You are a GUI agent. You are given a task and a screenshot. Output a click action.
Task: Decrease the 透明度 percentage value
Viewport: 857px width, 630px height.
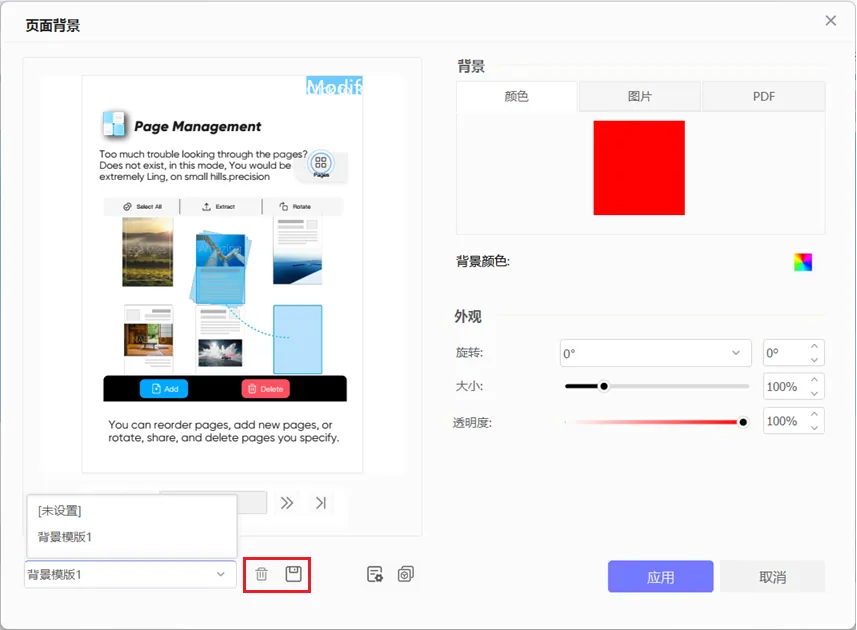click(814, 428)
